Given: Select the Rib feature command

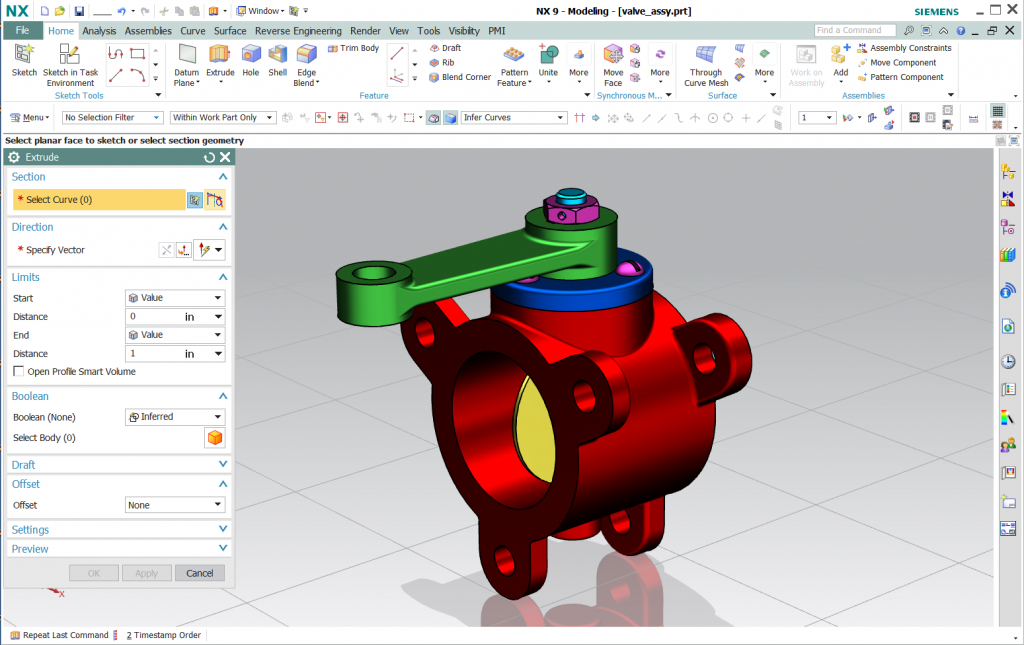Looking at the screenshot, I should pos(441,63).
